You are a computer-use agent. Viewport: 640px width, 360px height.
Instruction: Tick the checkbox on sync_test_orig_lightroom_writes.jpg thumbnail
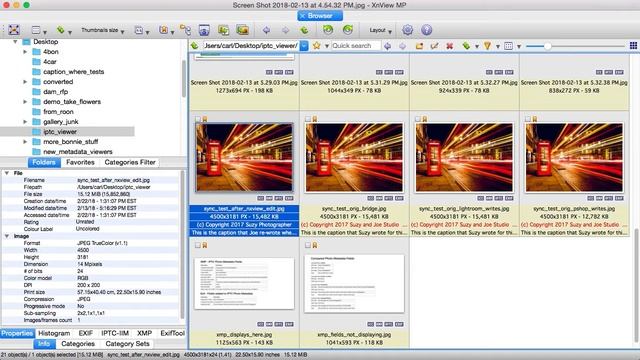click(418, 119)
